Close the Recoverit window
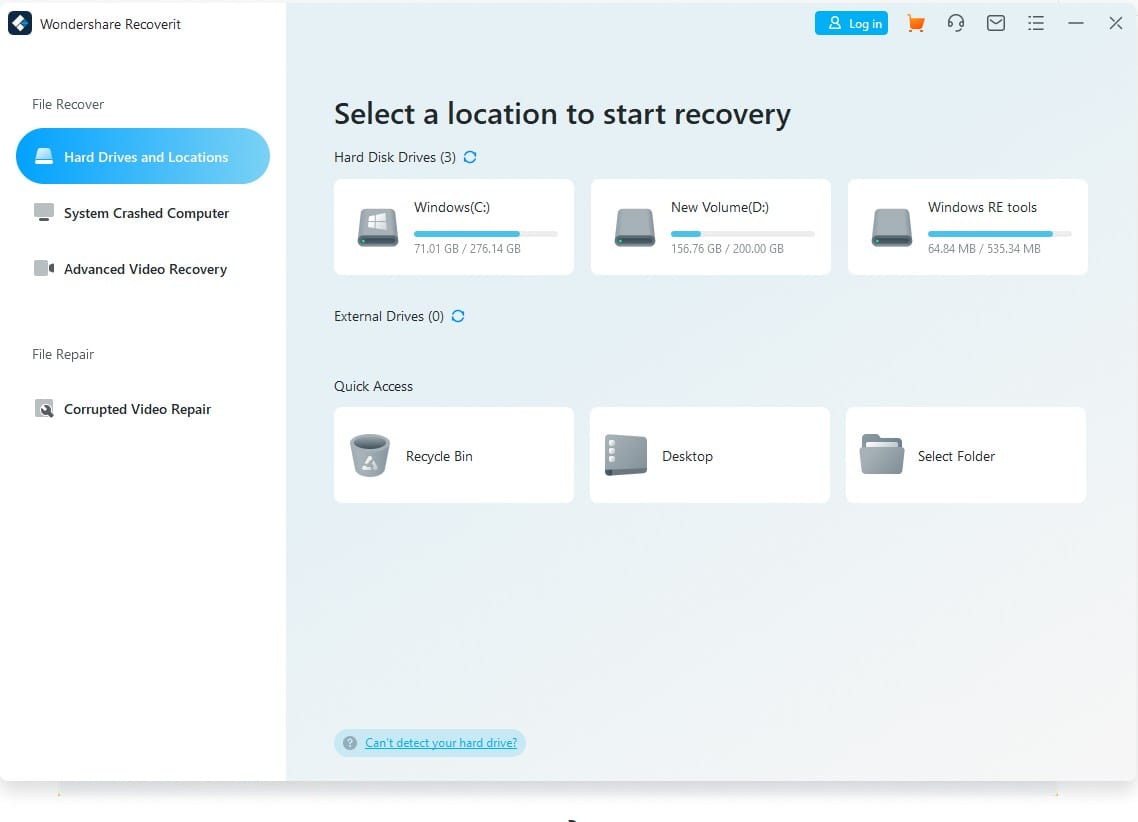The image size is (1138, 822). 1116,23
